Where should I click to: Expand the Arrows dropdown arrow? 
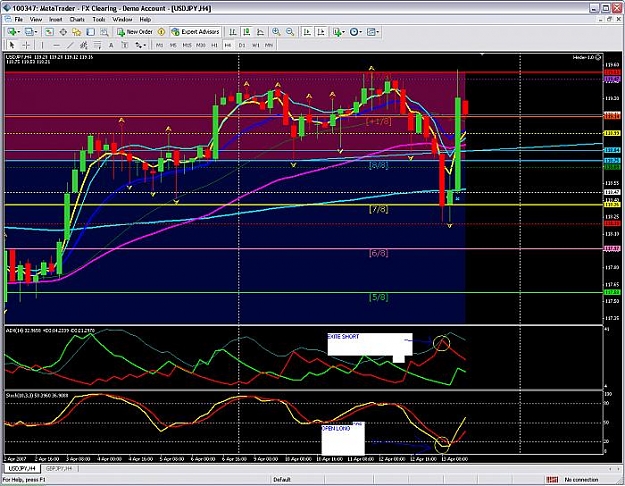(145, 45)
